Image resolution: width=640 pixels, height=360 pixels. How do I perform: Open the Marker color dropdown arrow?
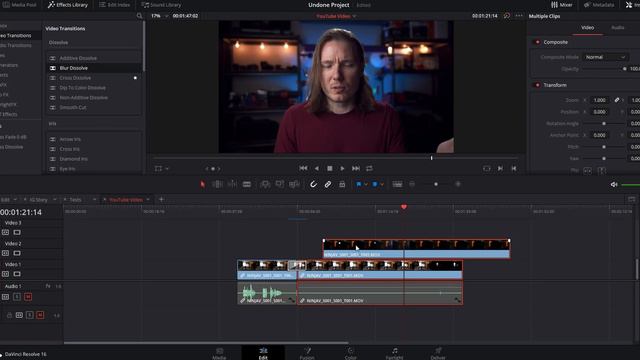tap(382, 184)
